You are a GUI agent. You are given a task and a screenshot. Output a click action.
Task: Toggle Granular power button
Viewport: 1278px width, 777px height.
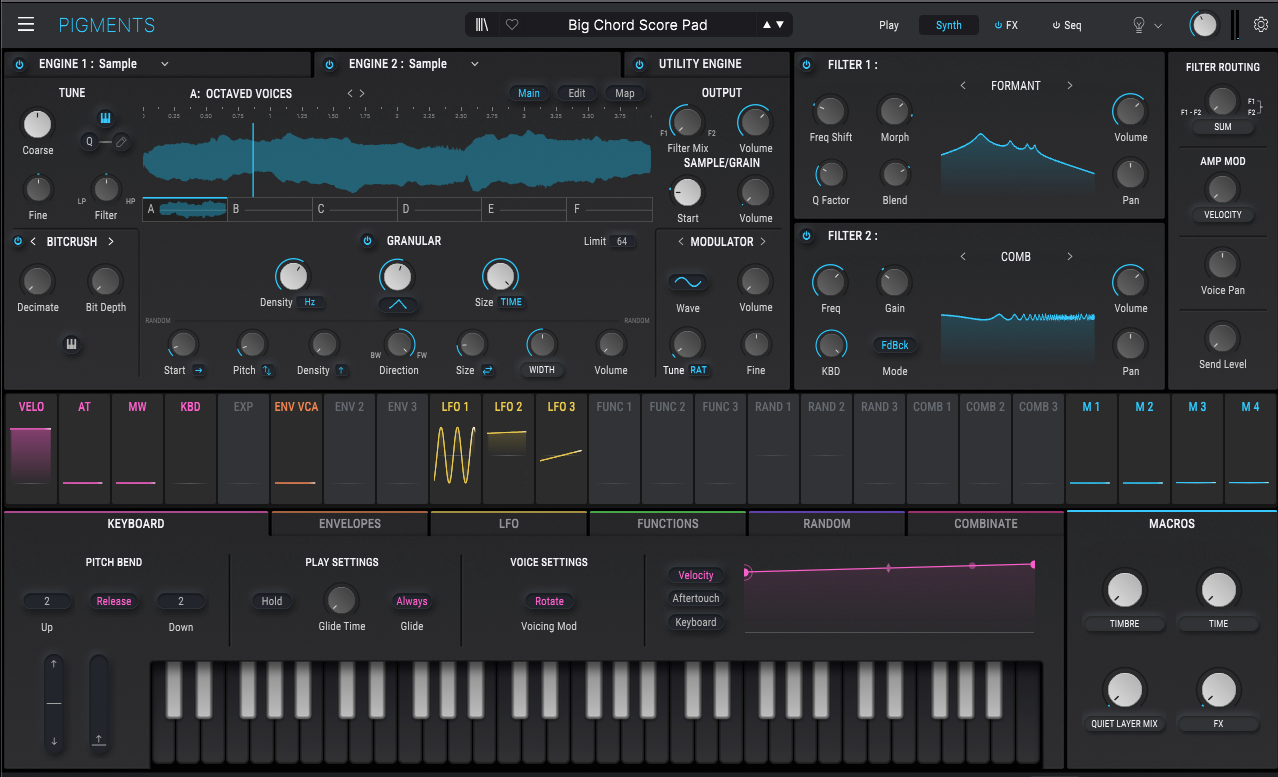[x=367, y=241]
